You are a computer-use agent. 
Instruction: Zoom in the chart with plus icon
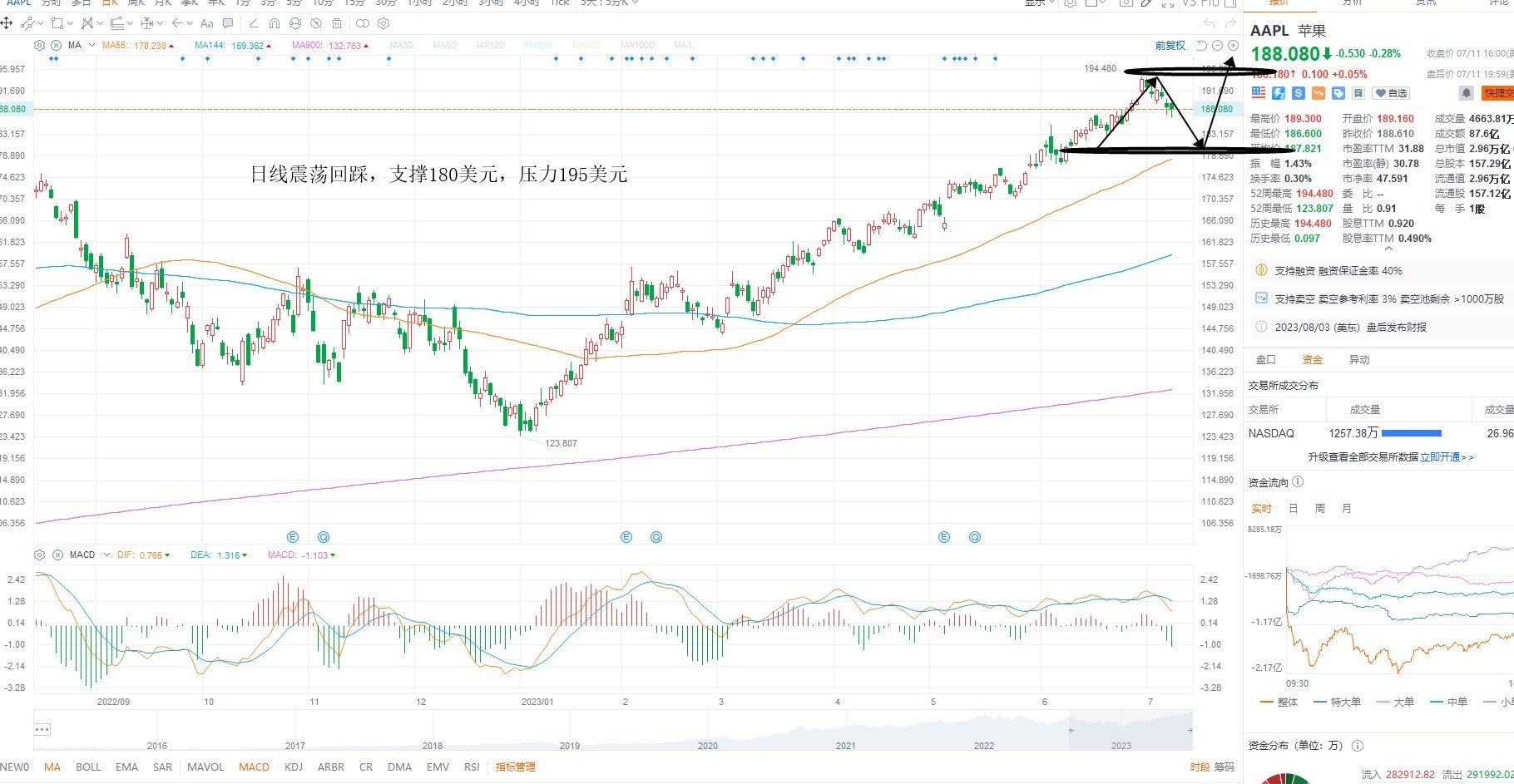click(x=1233, y=45)
